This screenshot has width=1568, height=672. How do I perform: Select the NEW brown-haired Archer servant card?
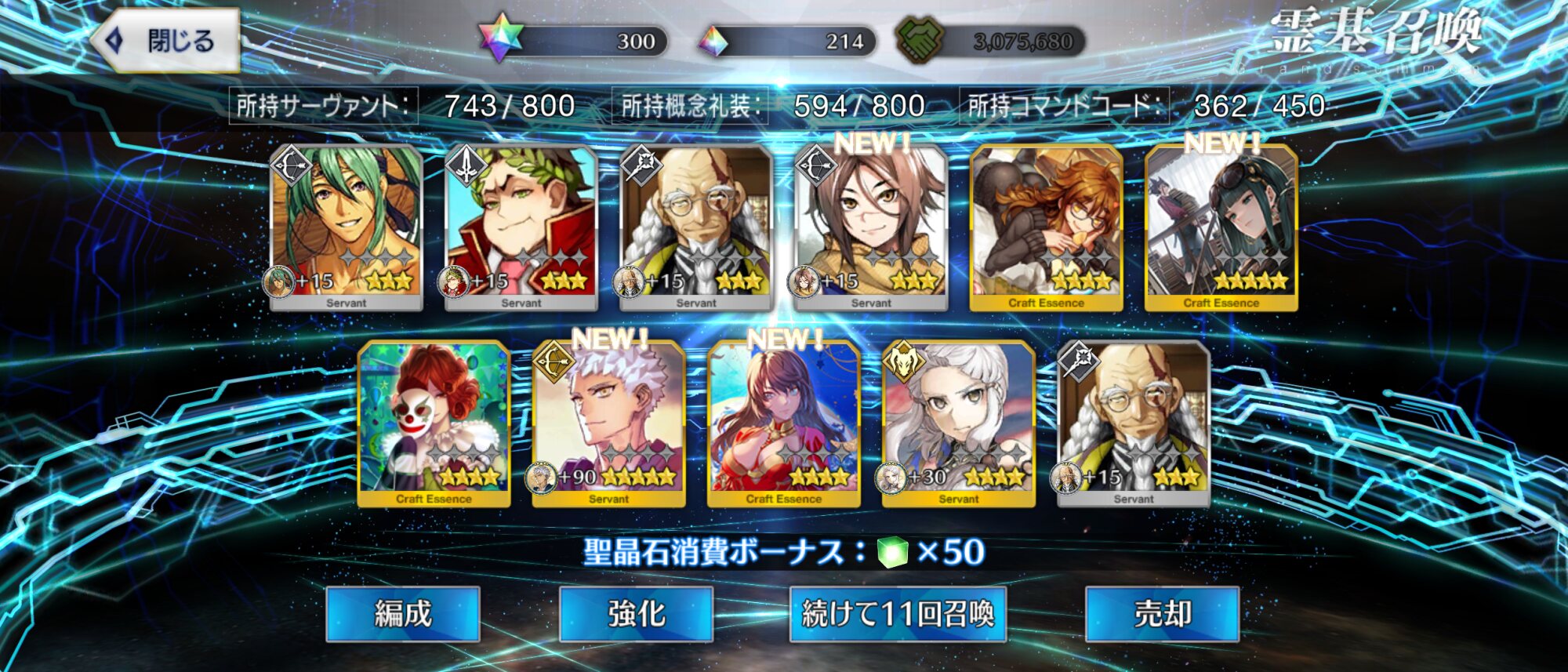871,228
